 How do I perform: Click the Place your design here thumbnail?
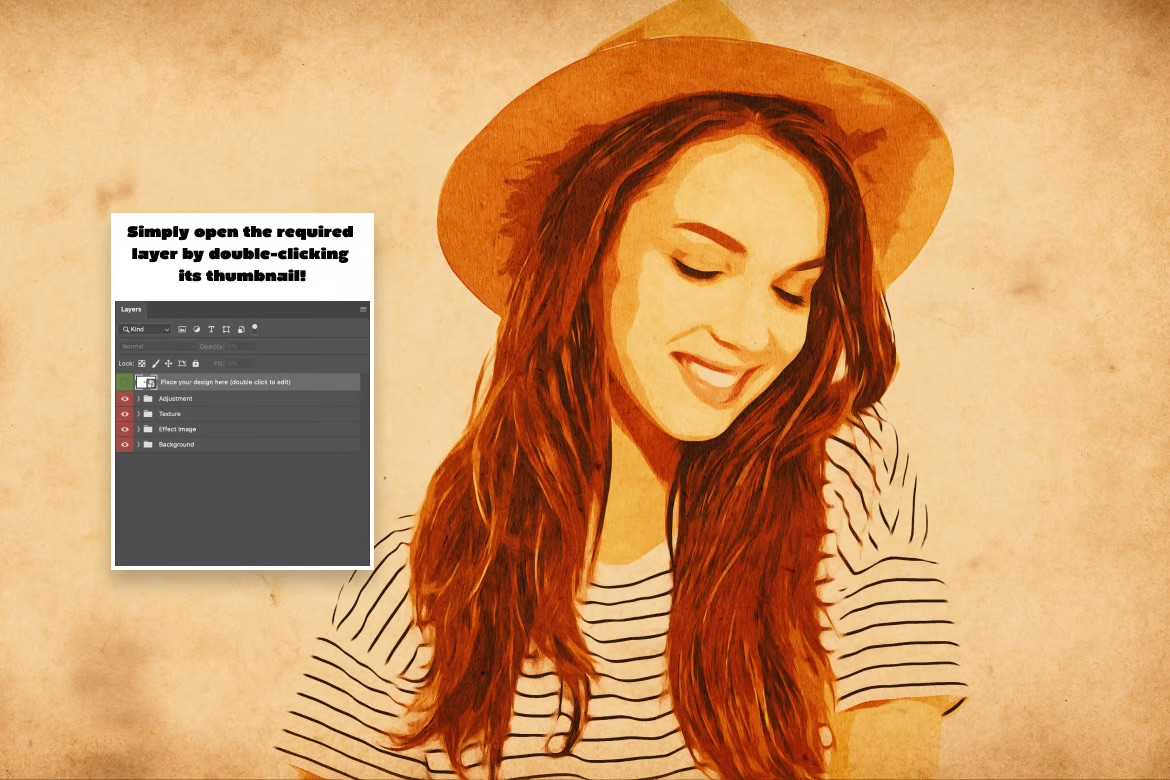(x=146, y=381)
